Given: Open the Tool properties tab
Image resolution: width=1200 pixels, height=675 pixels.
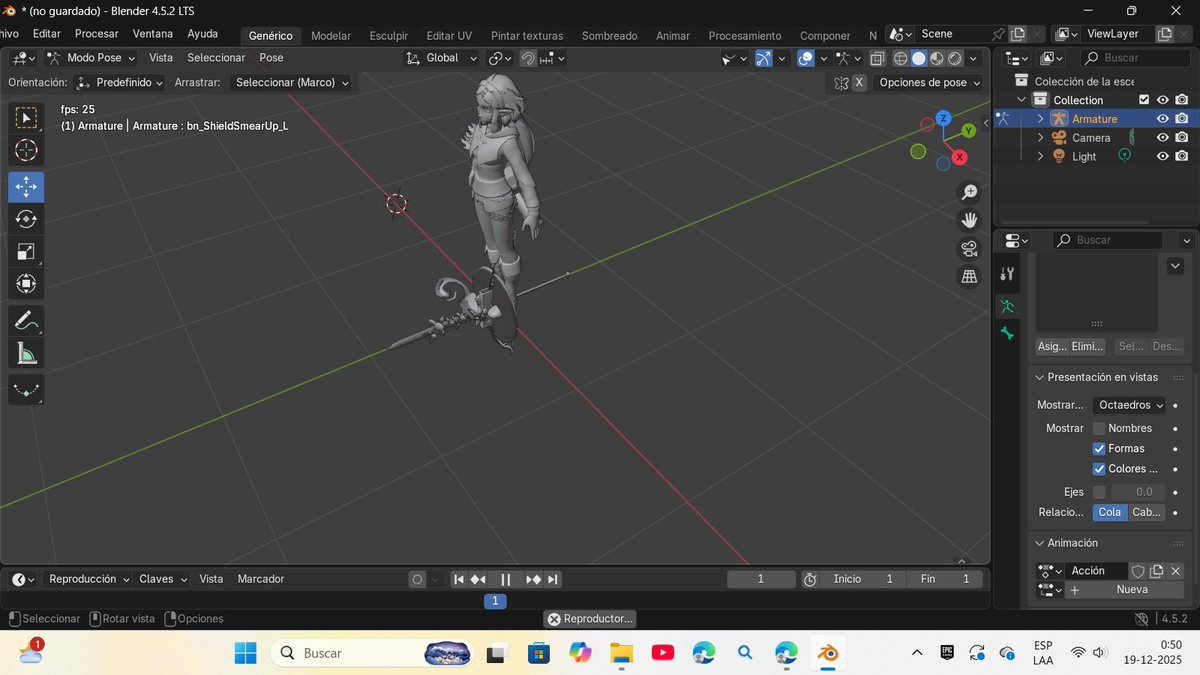Looking at the screenshot, I should [x=1007, y=273].
